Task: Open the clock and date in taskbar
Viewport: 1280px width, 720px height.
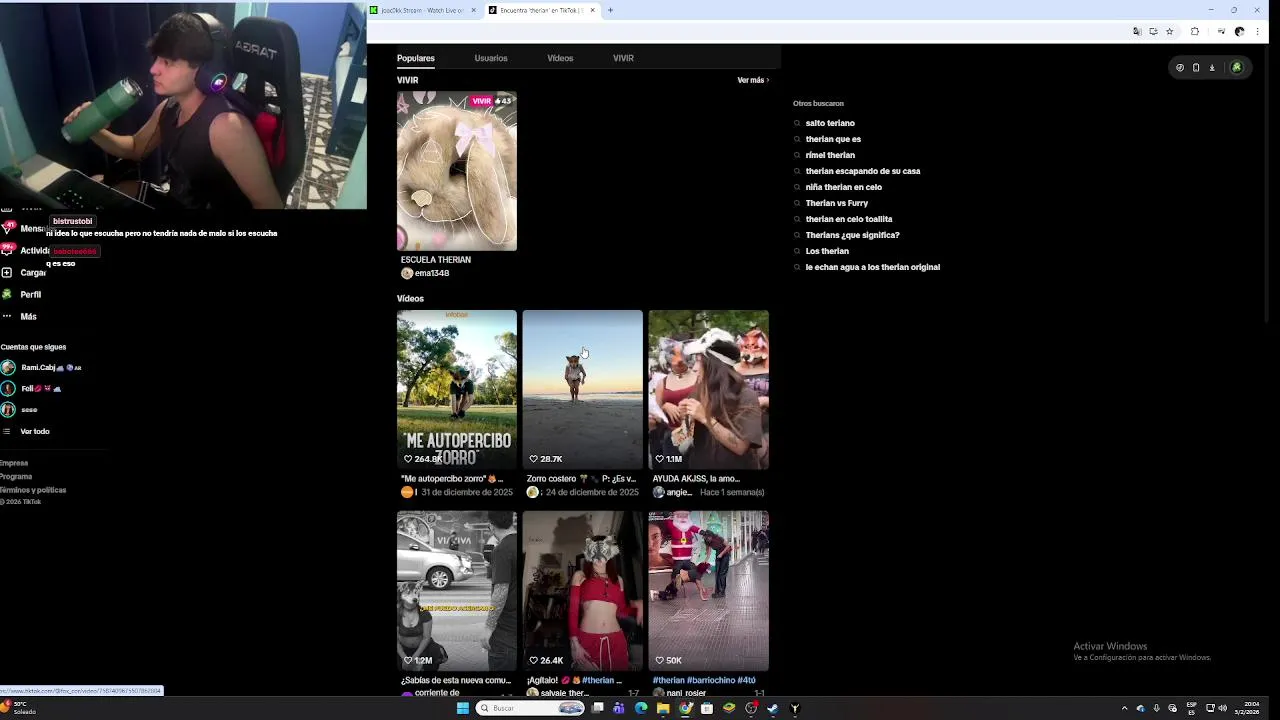Action: [x=1247, y=708]
